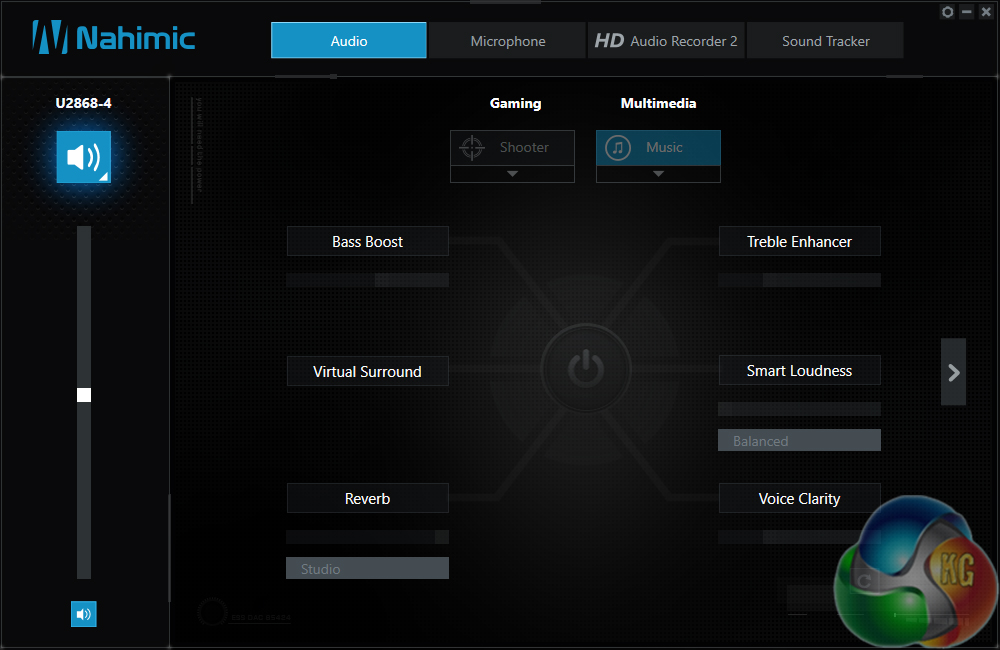Click the crosshair icon on Shooter

click(472, 147)
